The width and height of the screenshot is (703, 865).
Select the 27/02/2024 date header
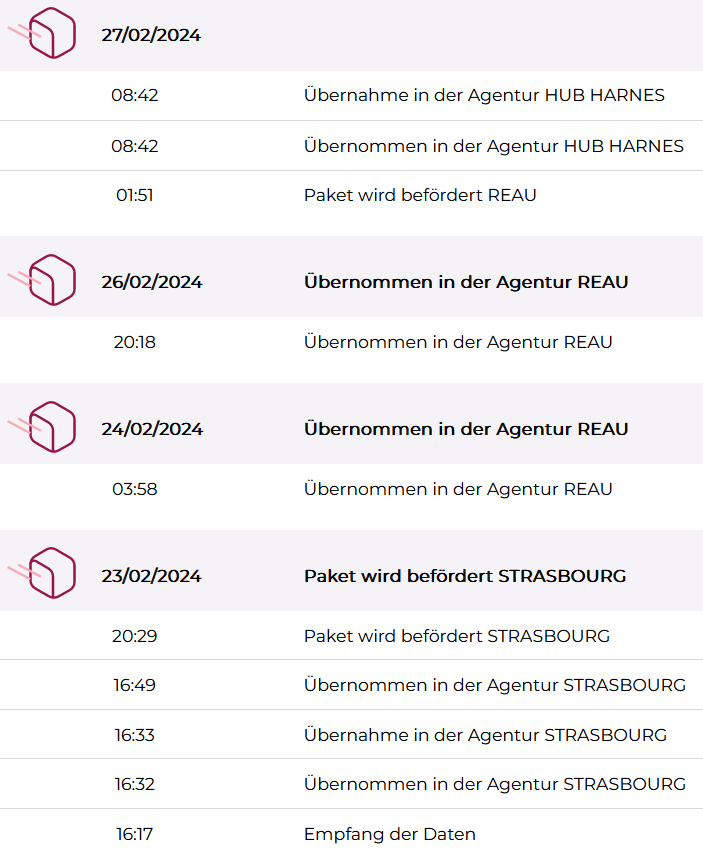point(151,35)
